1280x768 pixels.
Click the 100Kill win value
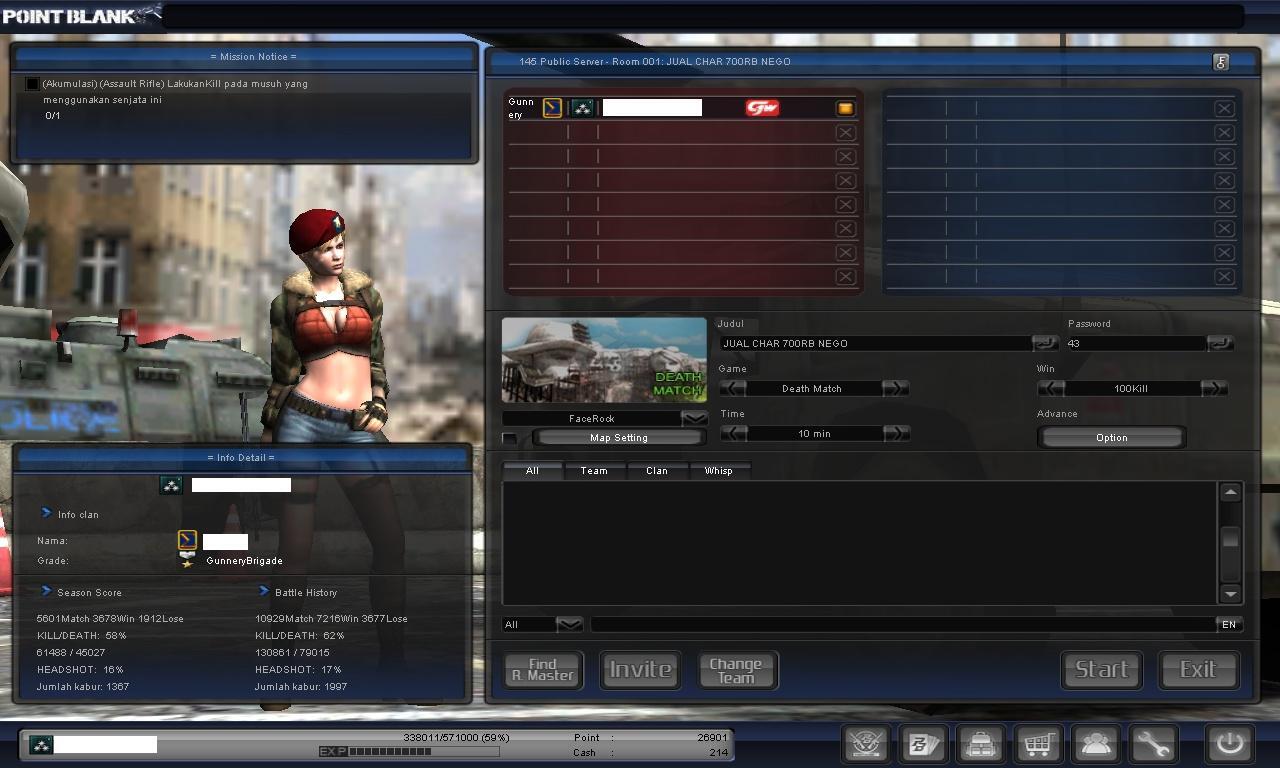[1131, 388]
